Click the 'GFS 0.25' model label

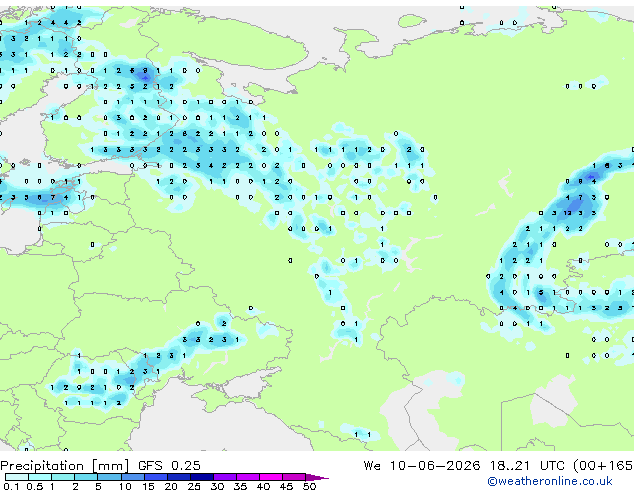[169, 466]
